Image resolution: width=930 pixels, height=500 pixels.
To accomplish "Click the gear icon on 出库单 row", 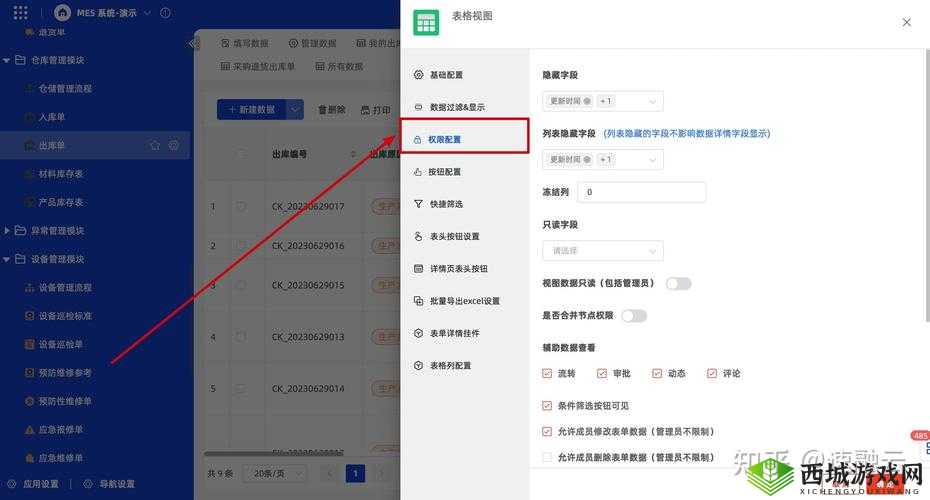I will 174,145.
